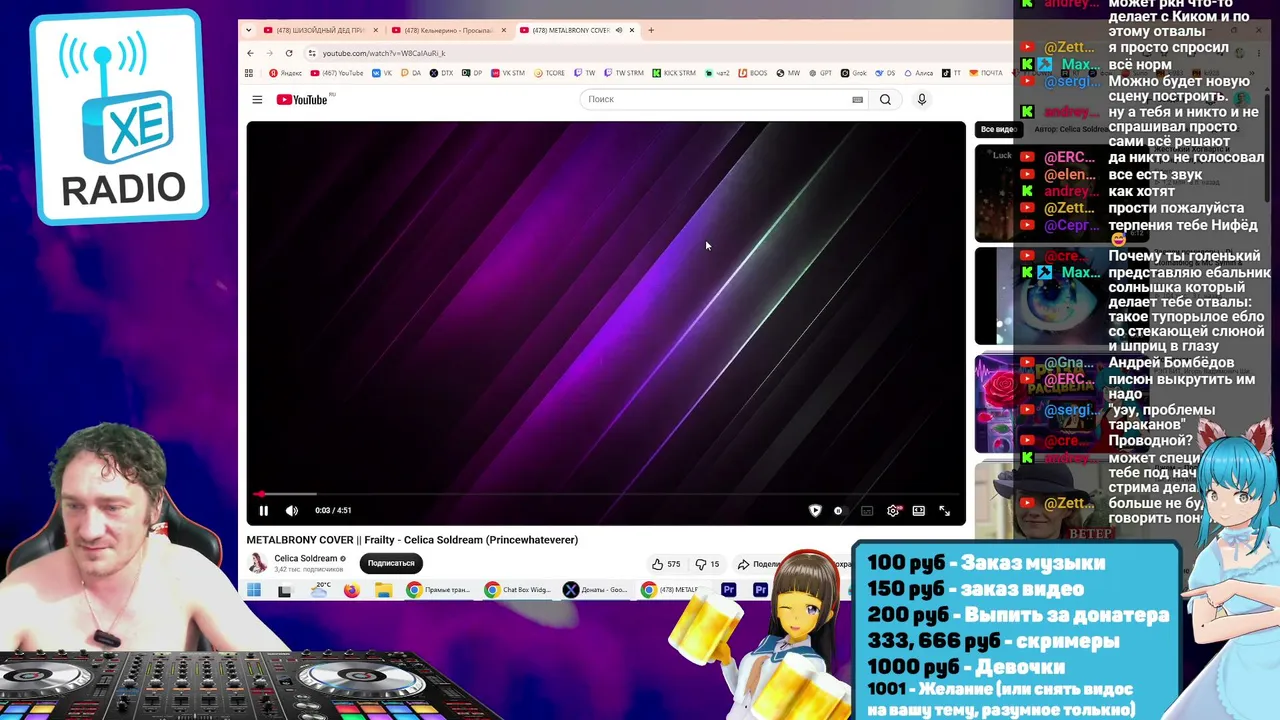1280x720 pixels.
Task: Click the shield icon in the player controls
Action: point(815,511)
